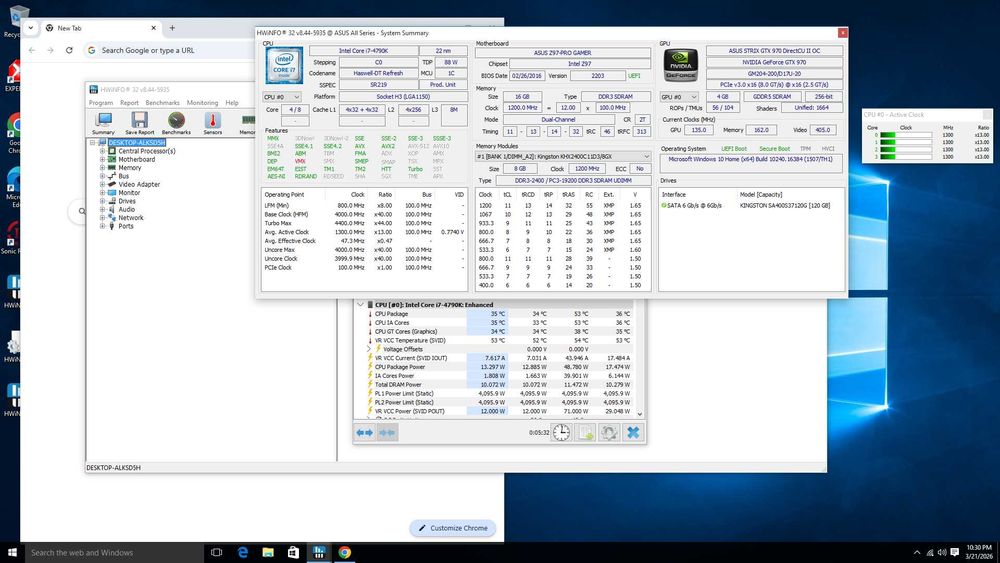Click the Windows search box
The width and height of the screenshot is (1000, 563).
114,552
